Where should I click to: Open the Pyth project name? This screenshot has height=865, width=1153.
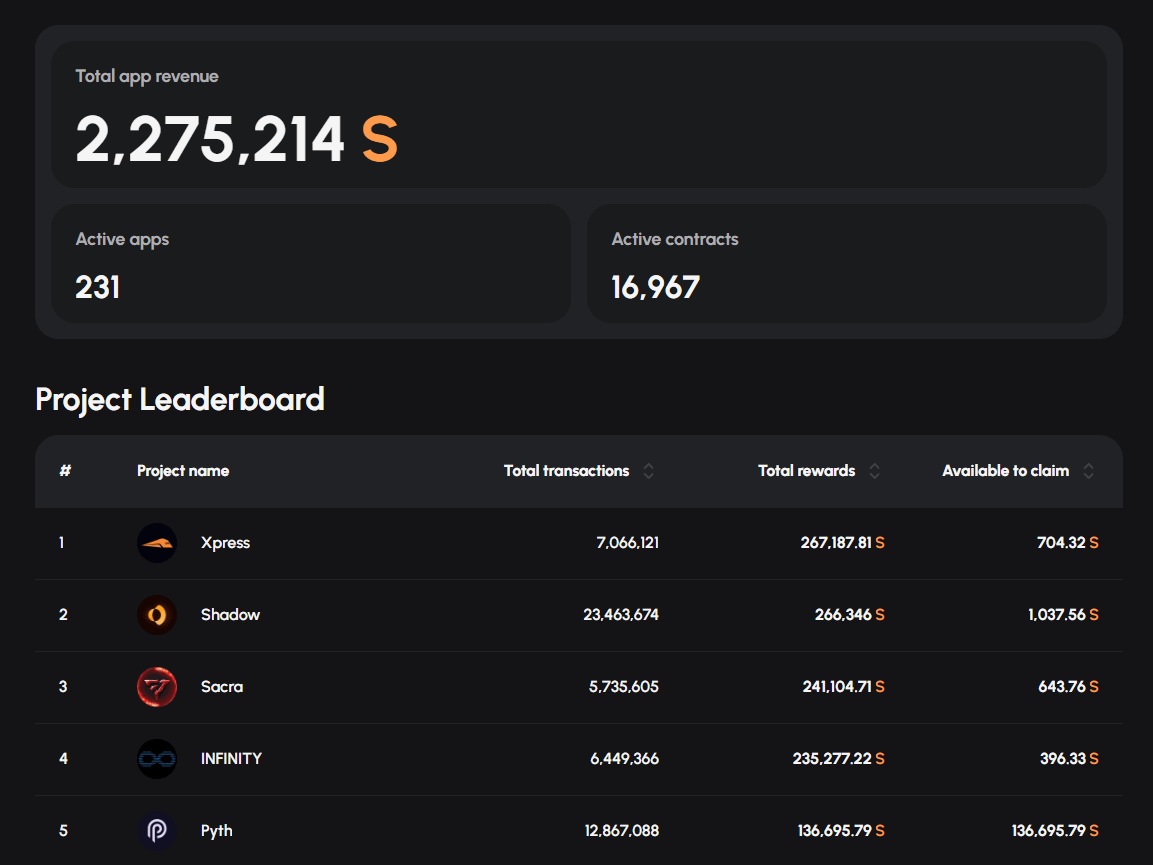(217, 831)
